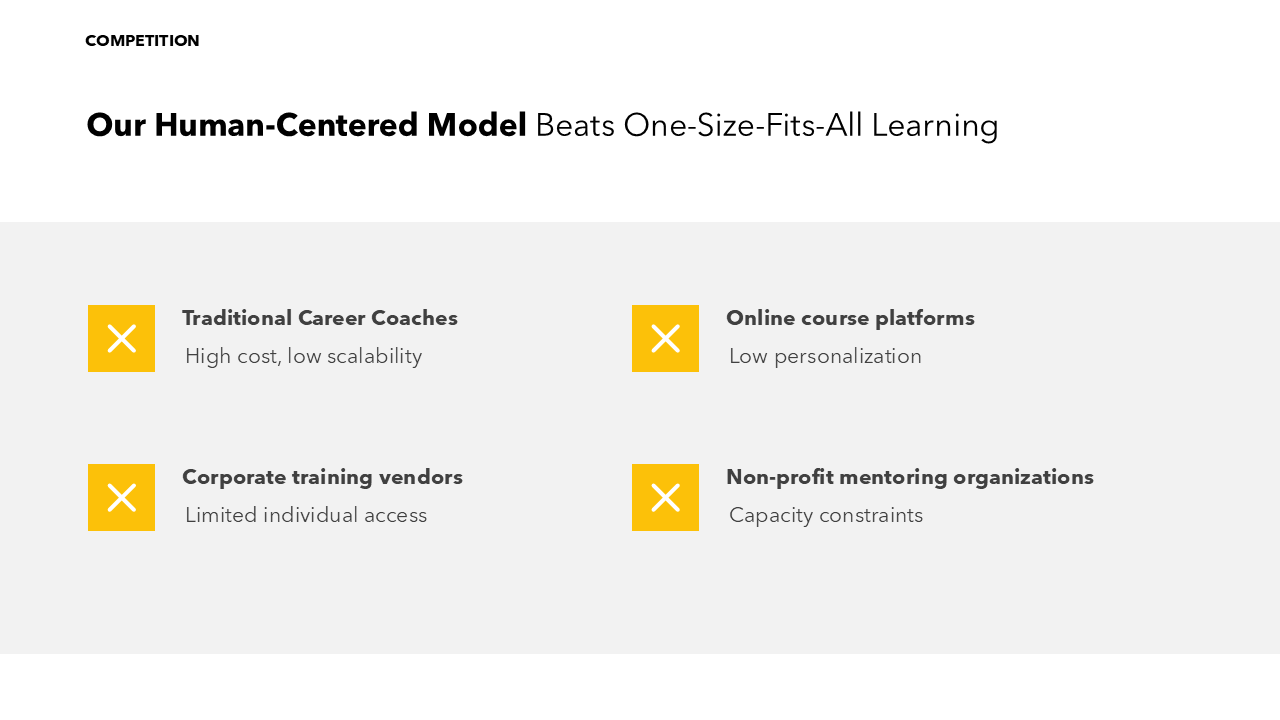Select the yellow X icon beside Online course platforms

(665, 338)
